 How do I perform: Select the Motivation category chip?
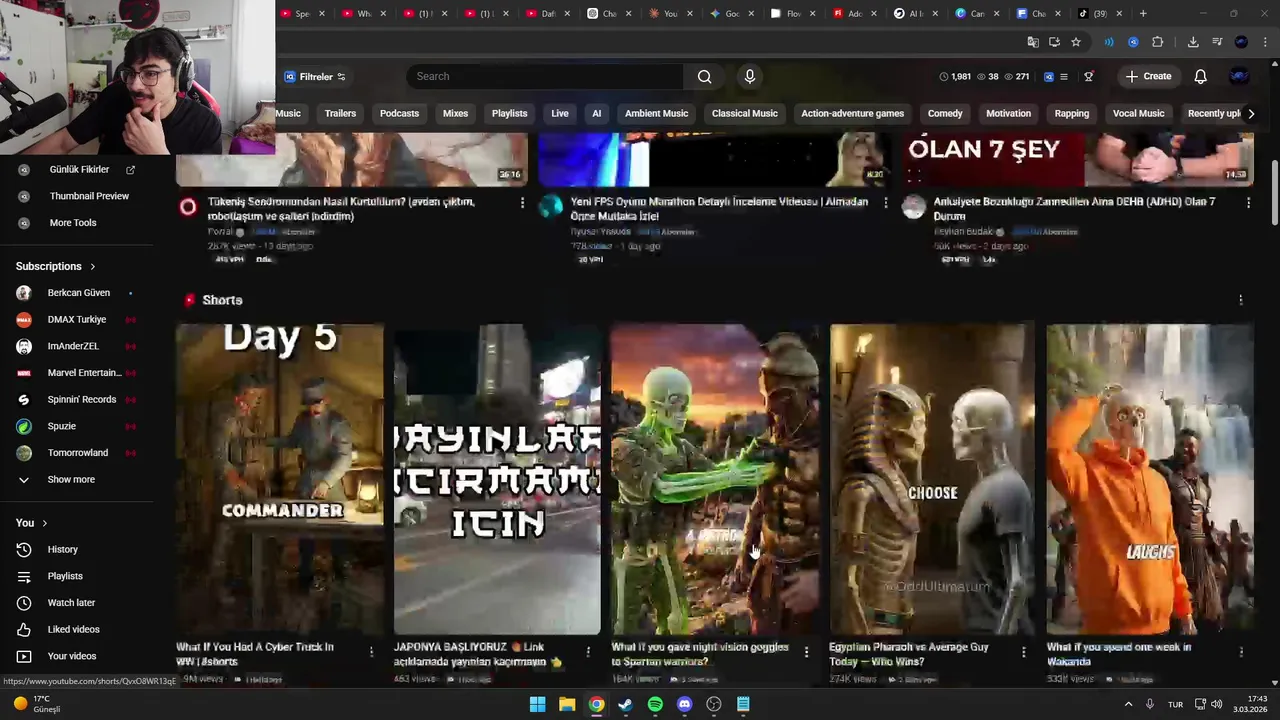1008,113
